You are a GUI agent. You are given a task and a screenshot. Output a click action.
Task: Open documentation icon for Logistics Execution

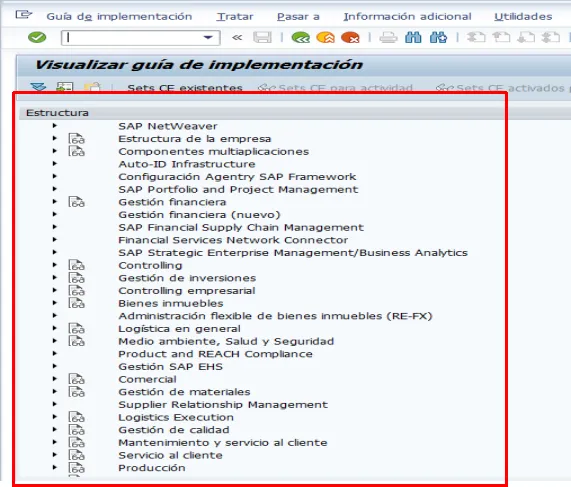click(76, 417)
